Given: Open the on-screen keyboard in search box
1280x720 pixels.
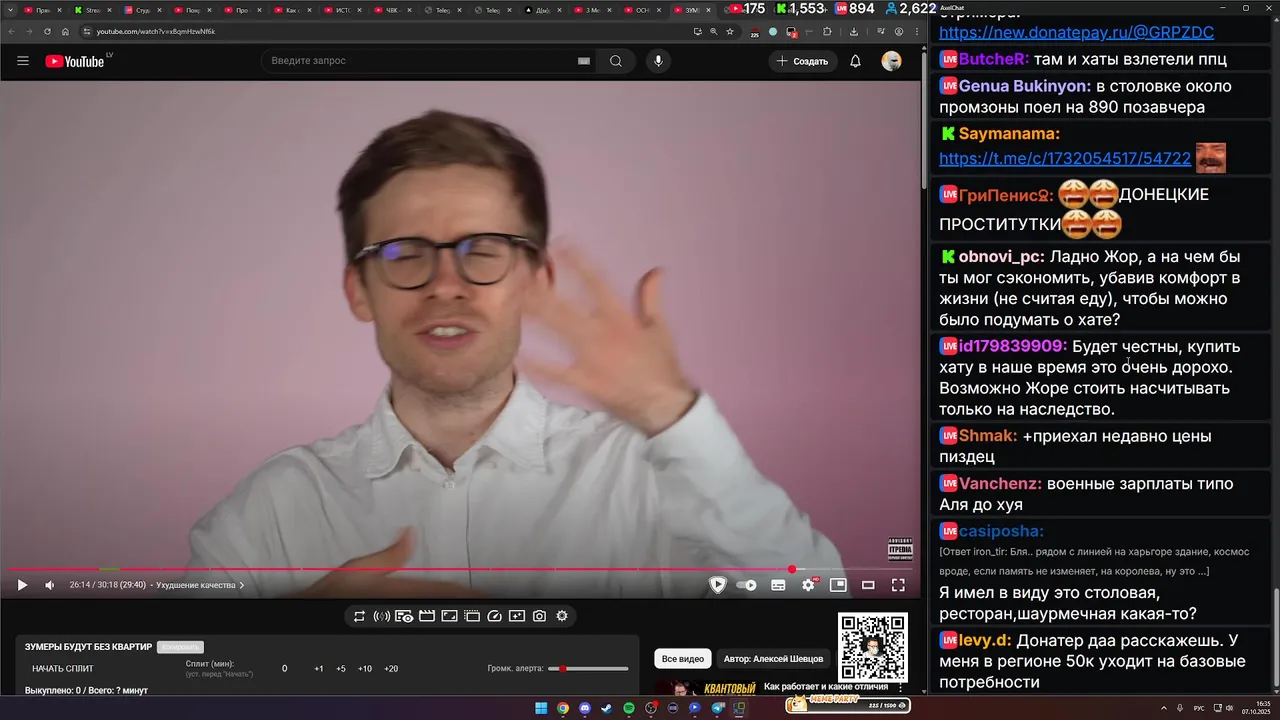Looking at the screenshot, I should tap(584, 61).
